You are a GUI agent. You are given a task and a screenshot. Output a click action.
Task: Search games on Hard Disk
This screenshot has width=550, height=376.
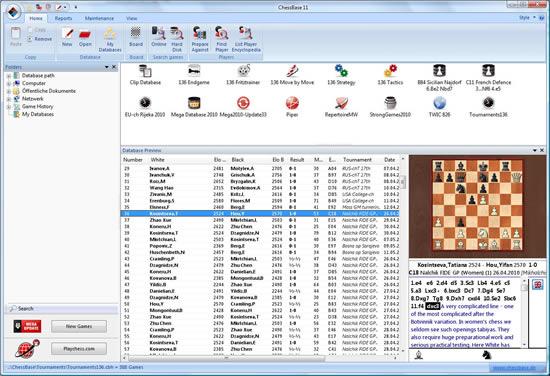click(x=177, y=39)
